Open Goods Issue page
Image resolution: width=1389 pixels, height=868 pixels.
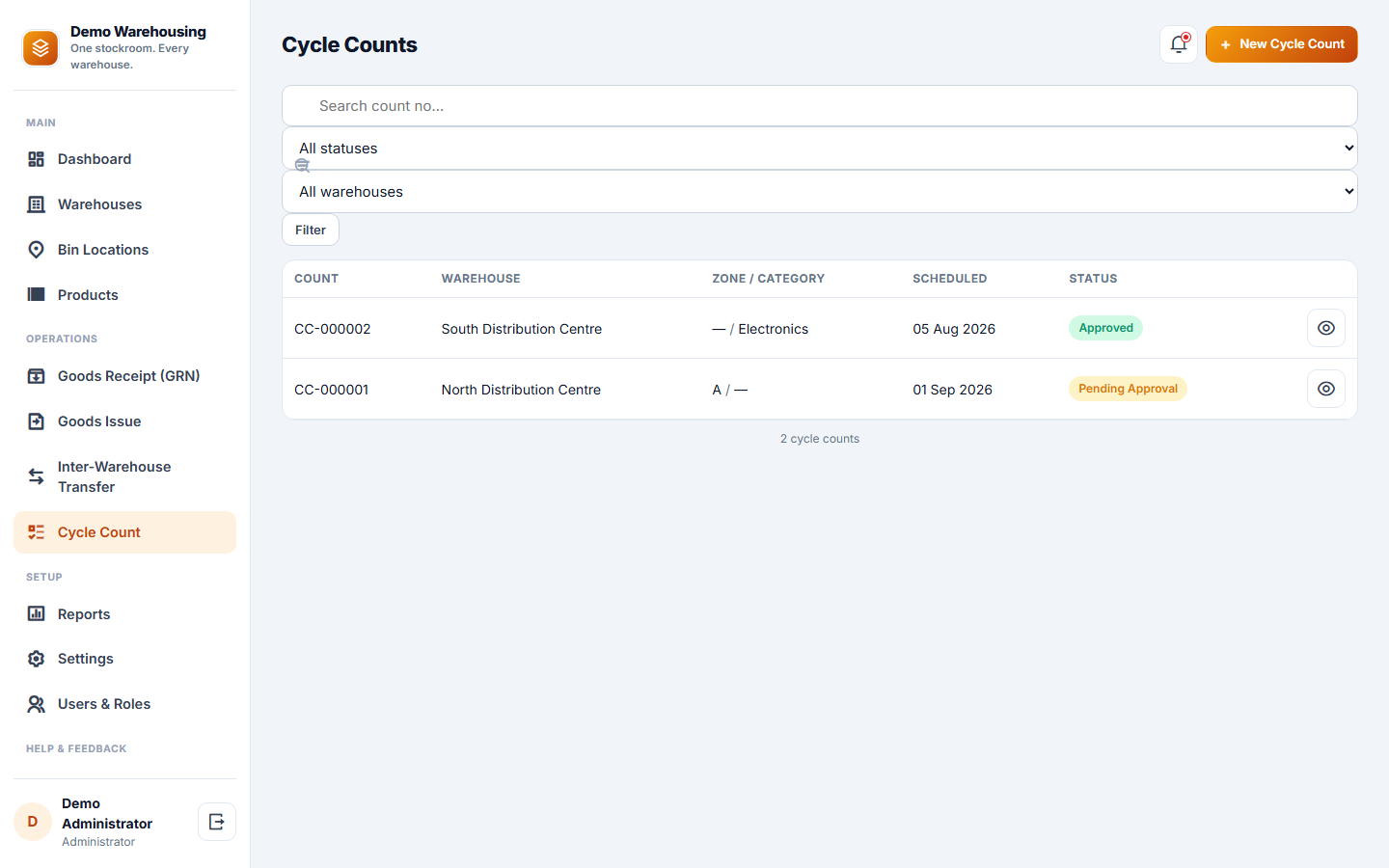[124, 421]
